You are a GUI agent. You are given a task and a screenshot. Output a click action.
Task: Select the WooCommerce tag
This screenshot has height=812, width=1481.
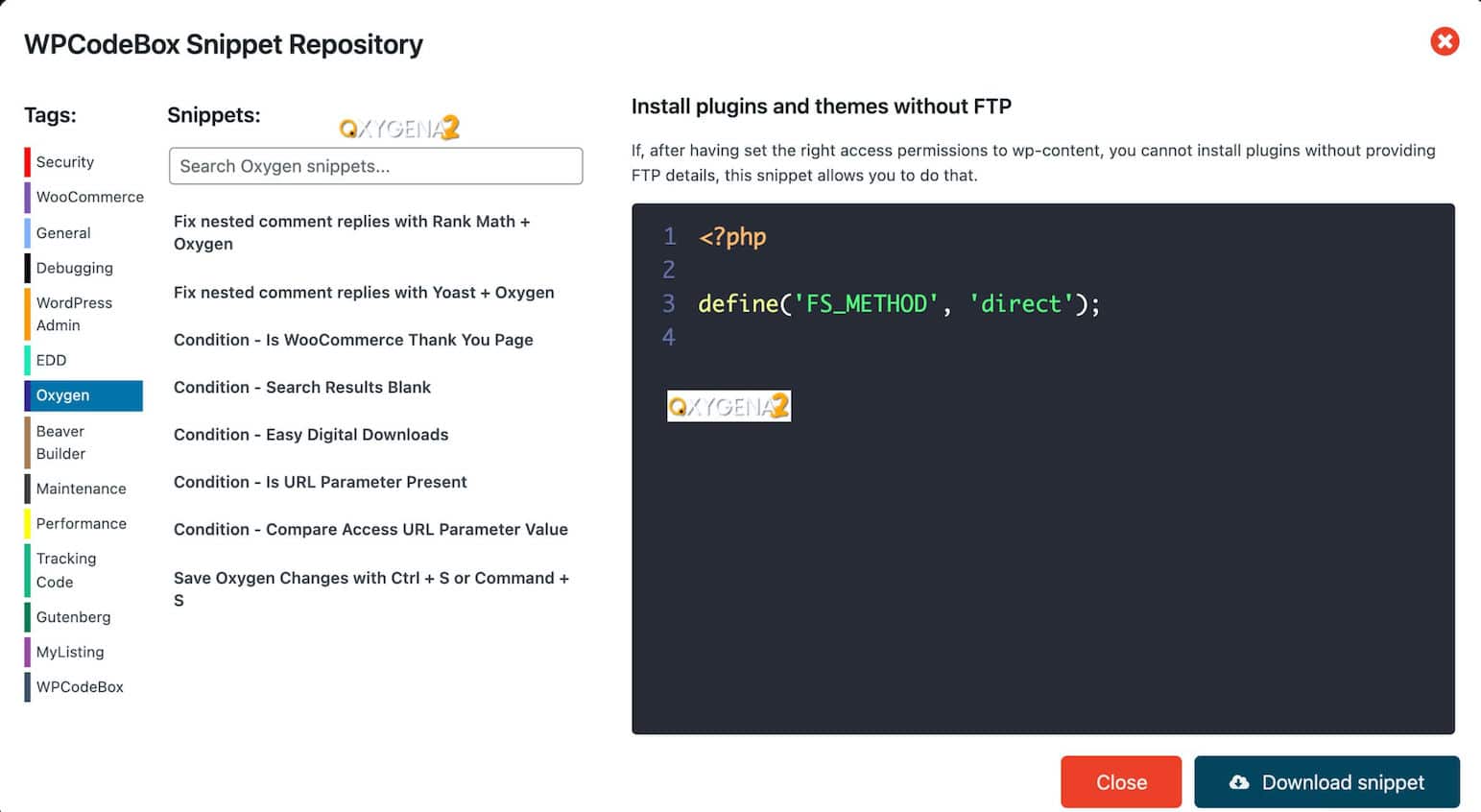point(89,197)
